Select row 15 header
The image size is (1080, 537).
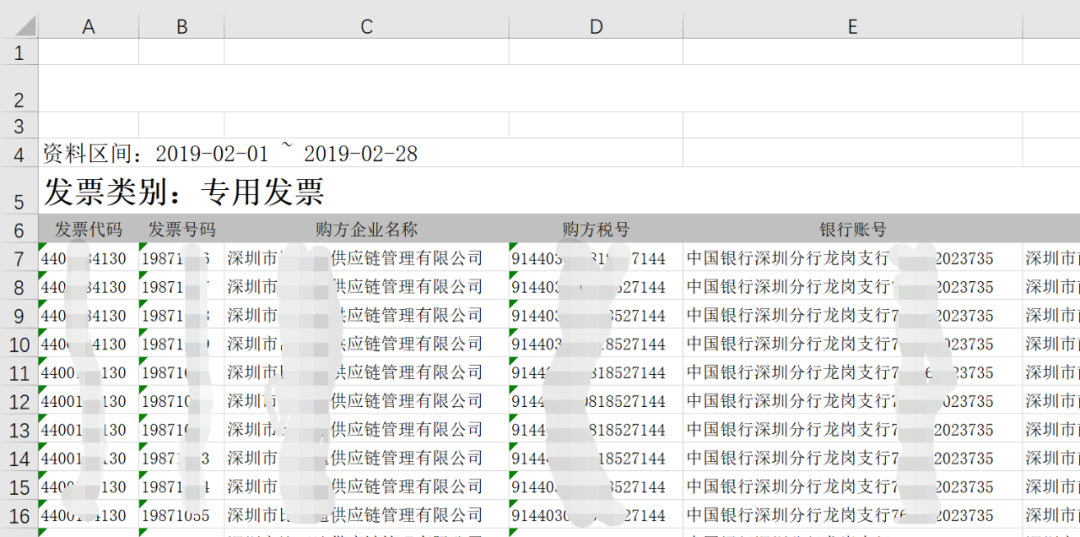coord(19,486)
